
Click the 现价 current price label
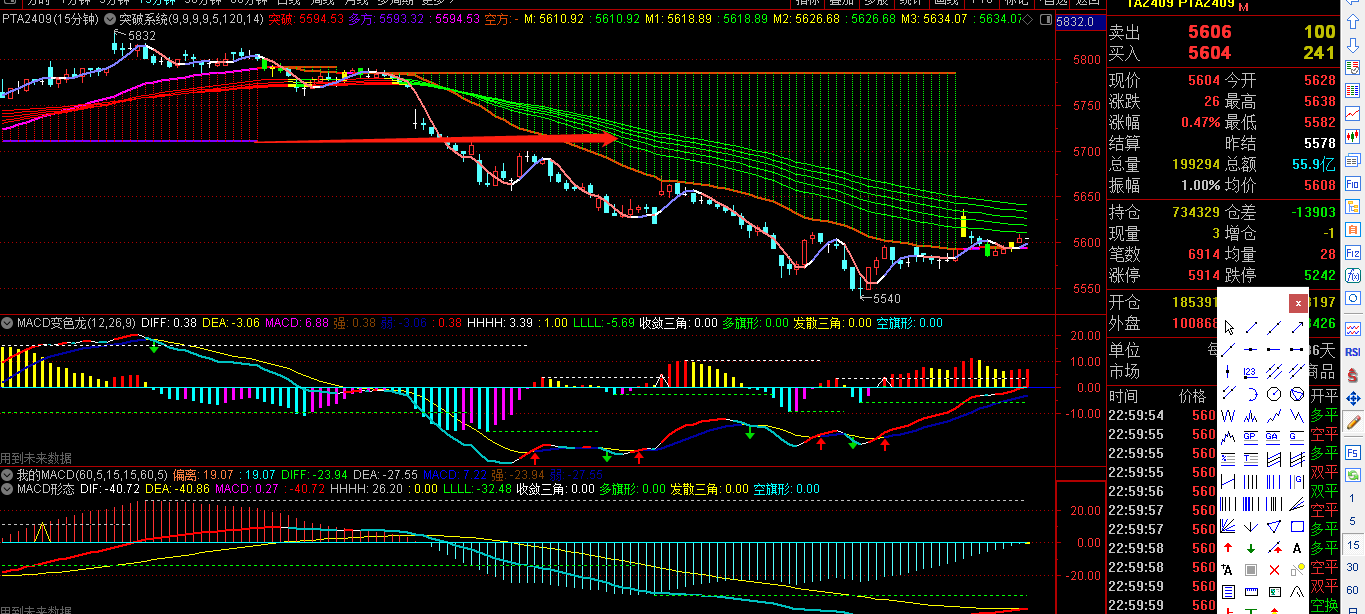[1125, 80]
